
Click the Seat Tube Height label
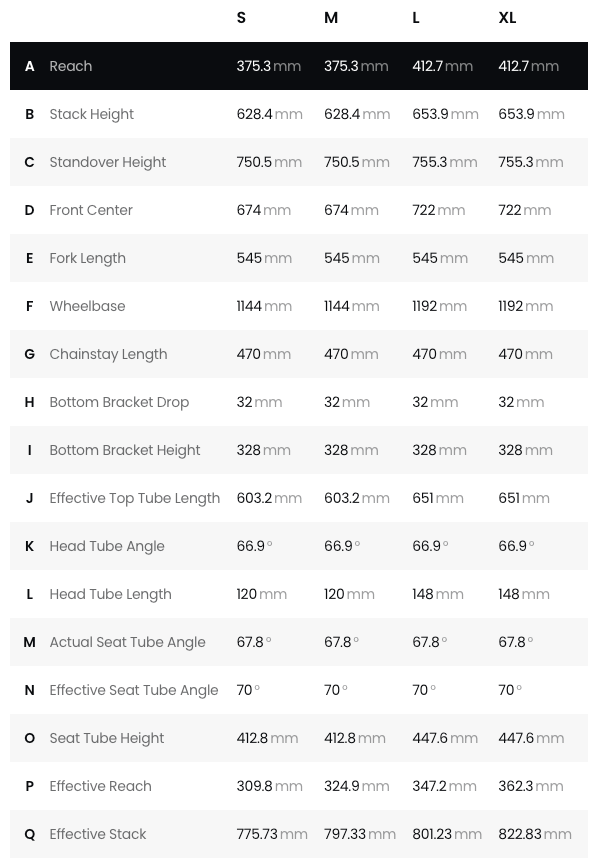coord(106,738)
